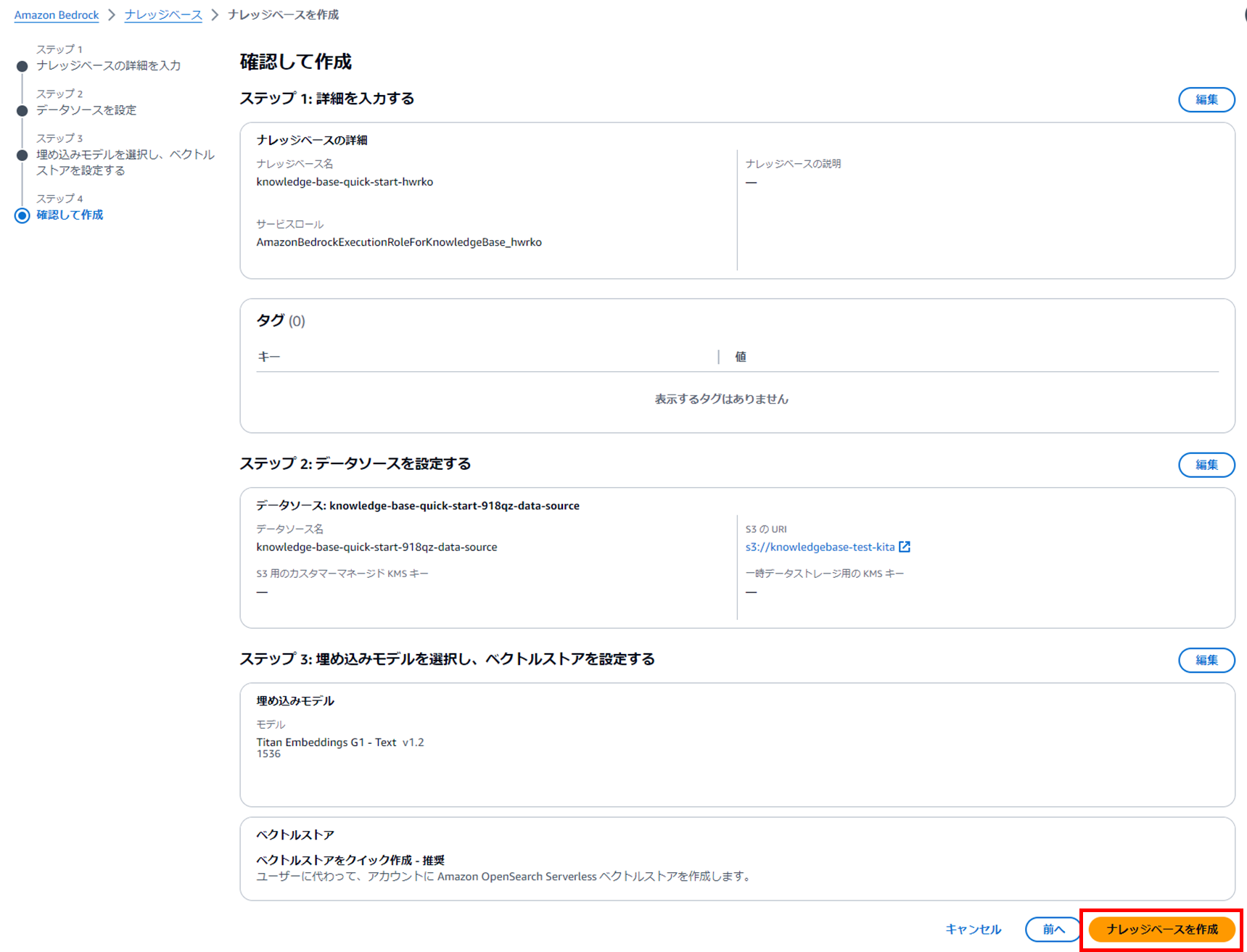This screenshot has height=952, width=1247.
Task: Jump to step 2 データソースを設定 in sidebar
Action: tap(86, 110)
